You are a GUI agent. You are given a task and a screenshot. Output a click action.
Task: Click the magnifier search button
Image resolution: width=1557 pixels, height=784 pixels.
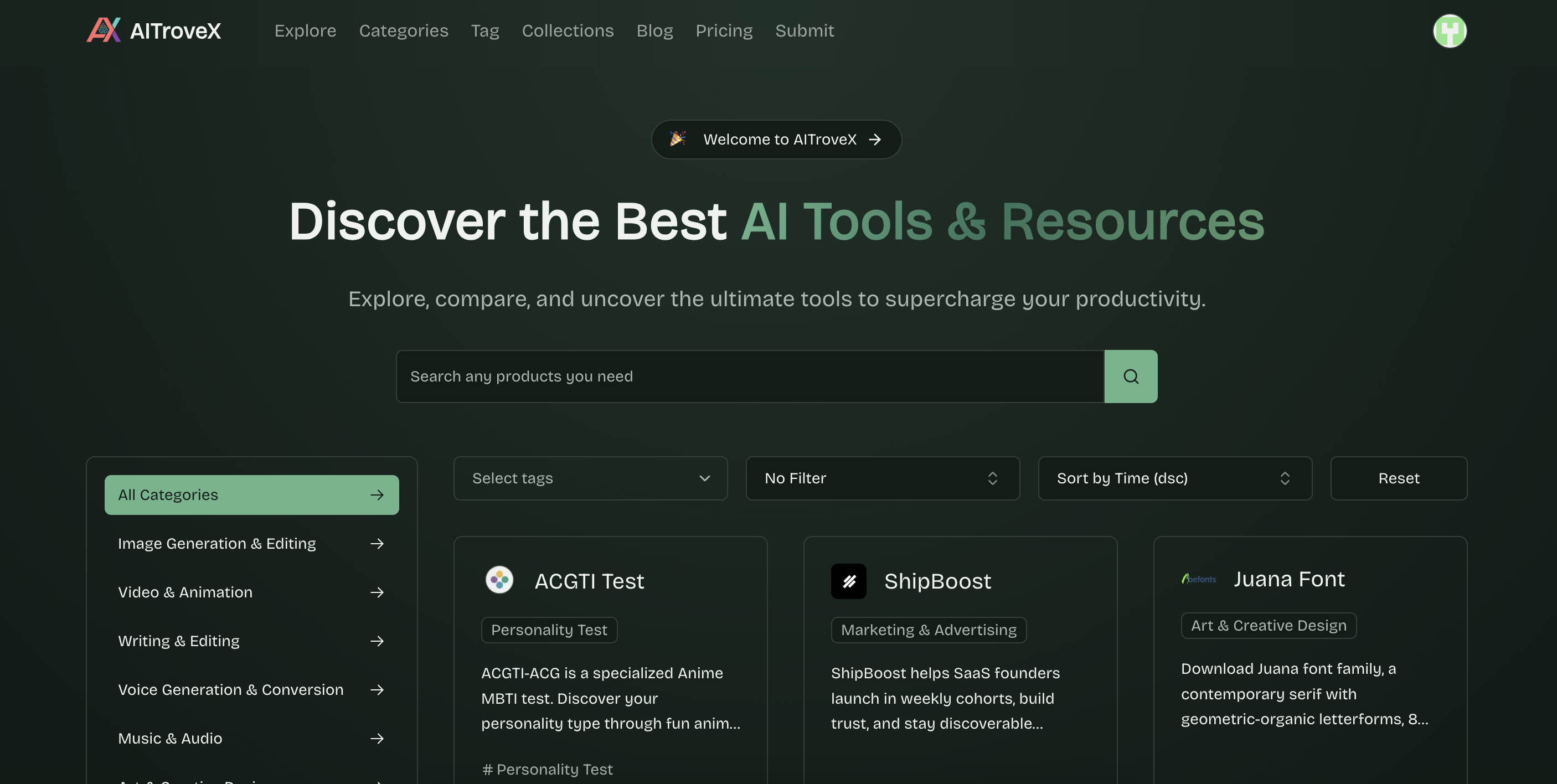click(1130, 376)
